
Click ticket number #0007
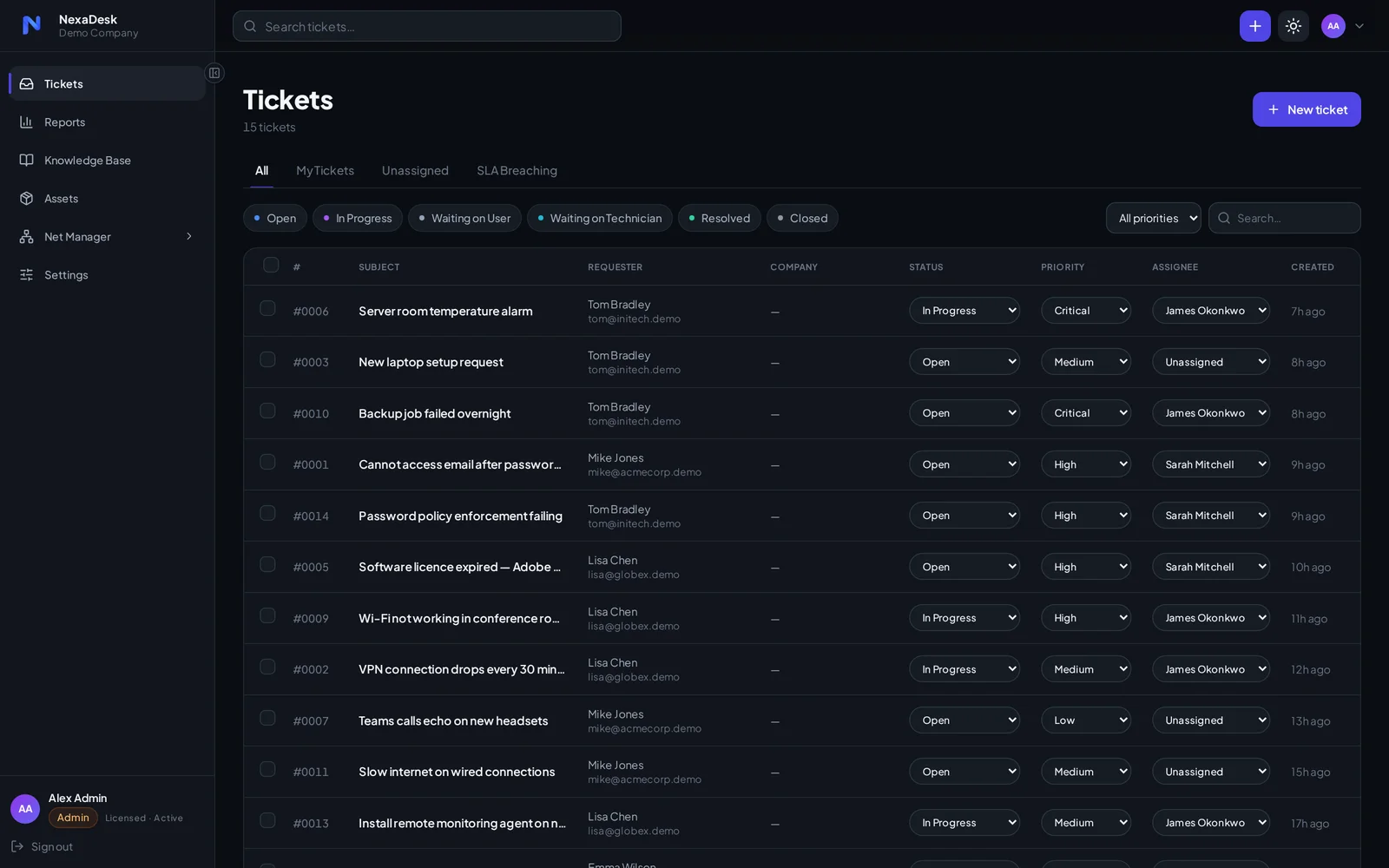point(311,721)
